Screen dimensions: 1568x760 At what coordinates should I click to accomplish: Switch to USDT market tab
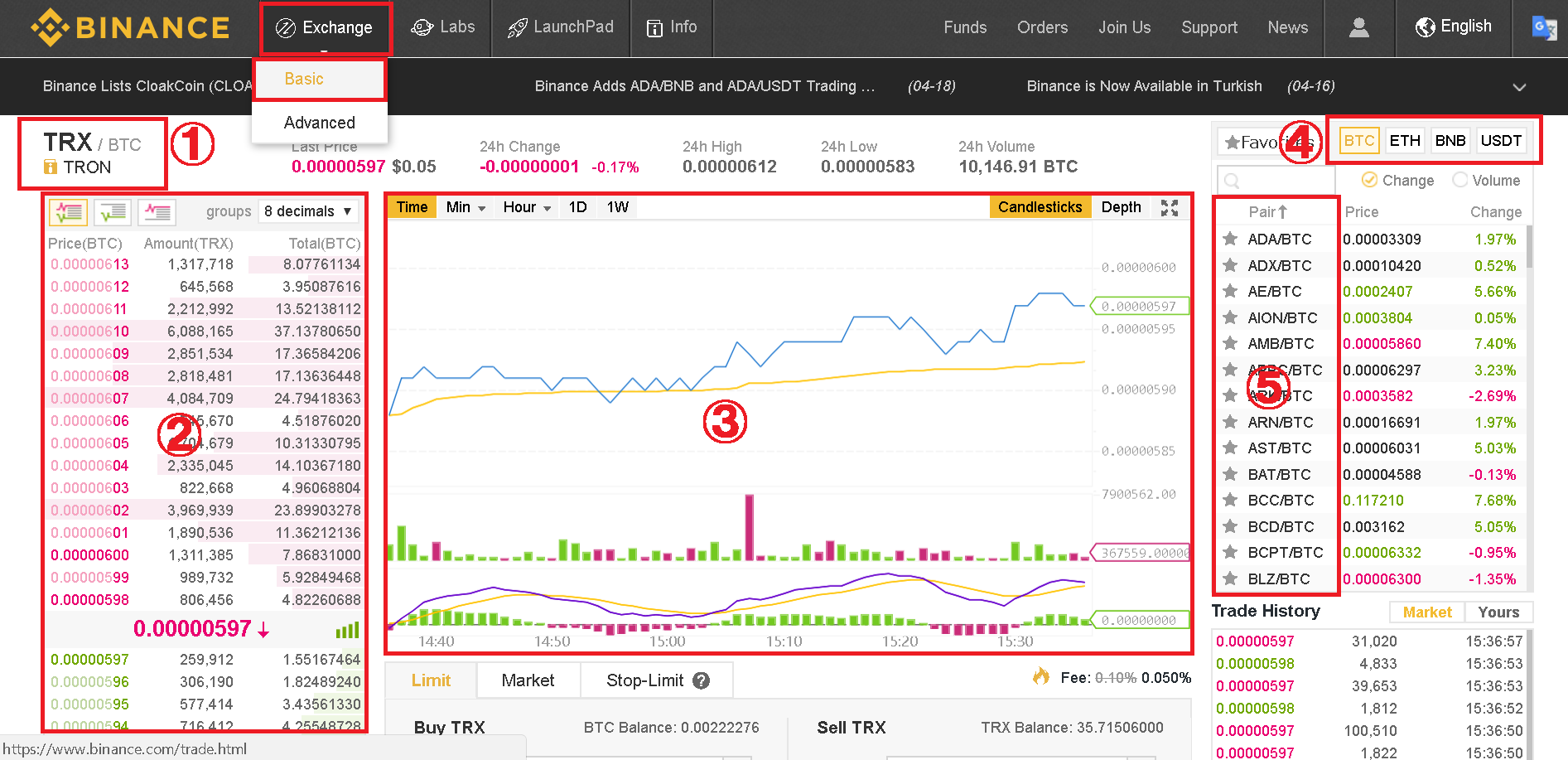1501,141
